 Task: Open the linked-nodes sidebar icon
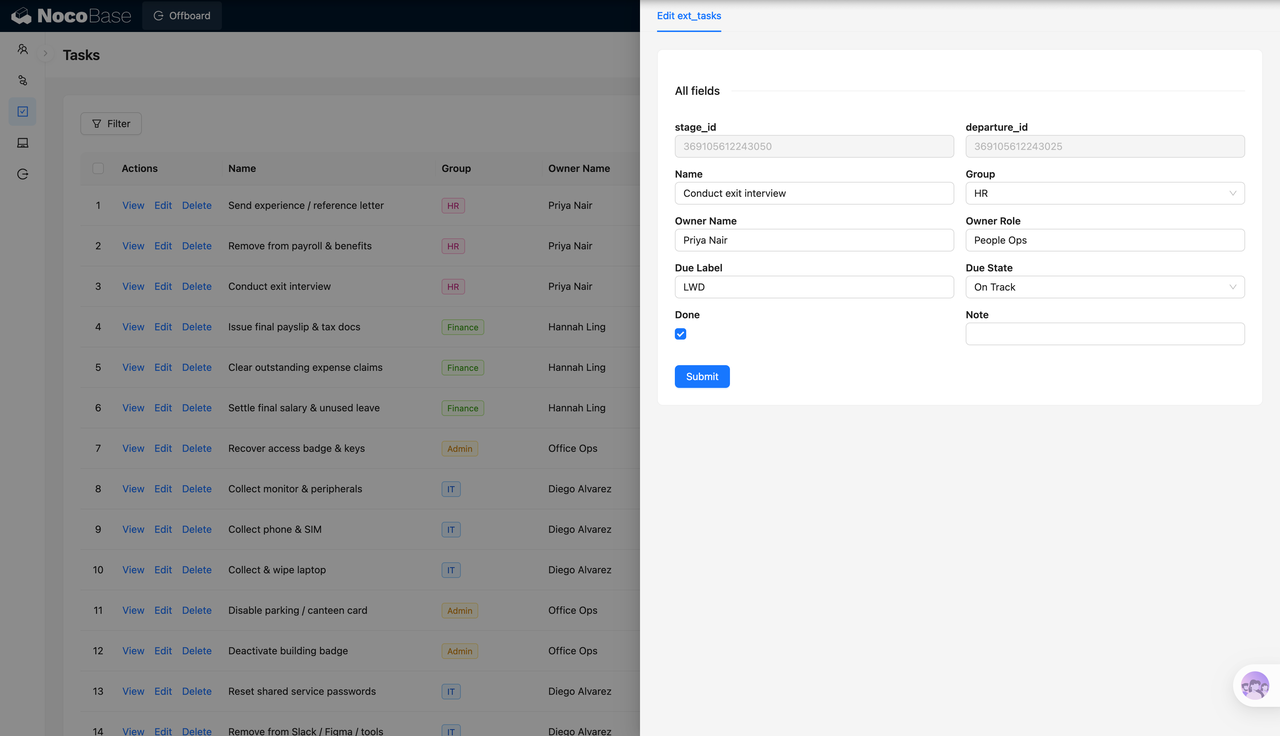point(22,80)
